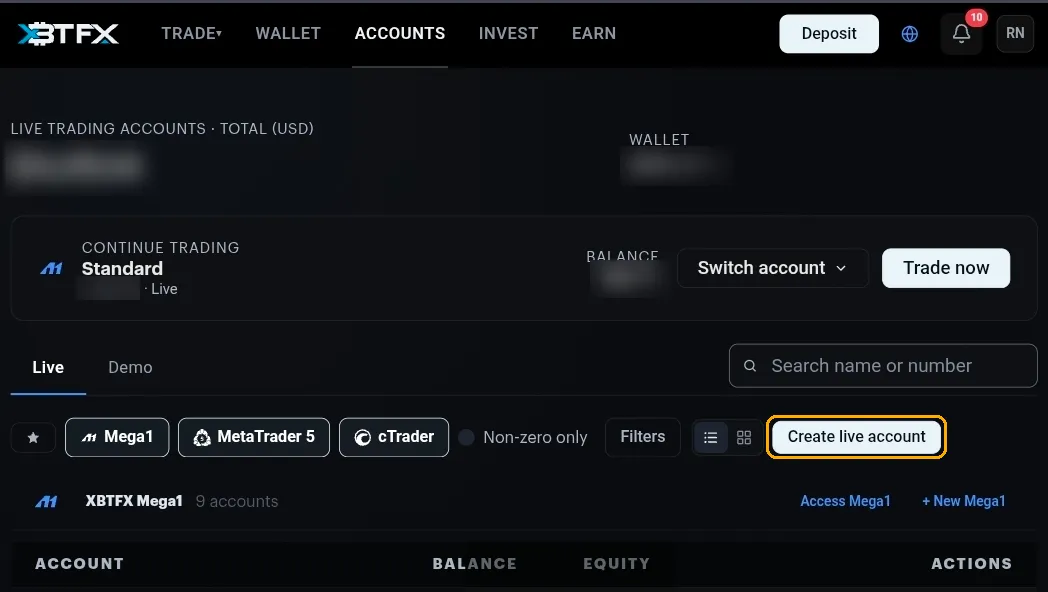Click the BALANCE column header
This screenshot has height=592, width=1048.
click(x=475, y=563)
